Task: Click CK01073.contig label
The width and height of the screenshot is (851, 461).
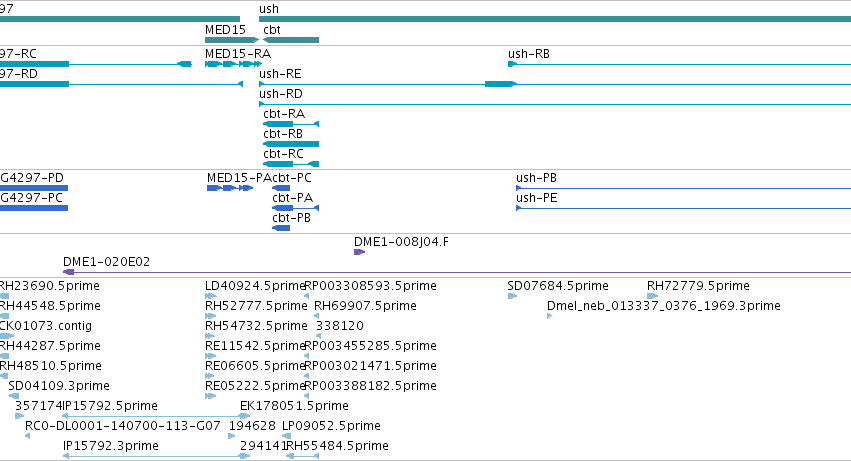Action: [46, 326]
